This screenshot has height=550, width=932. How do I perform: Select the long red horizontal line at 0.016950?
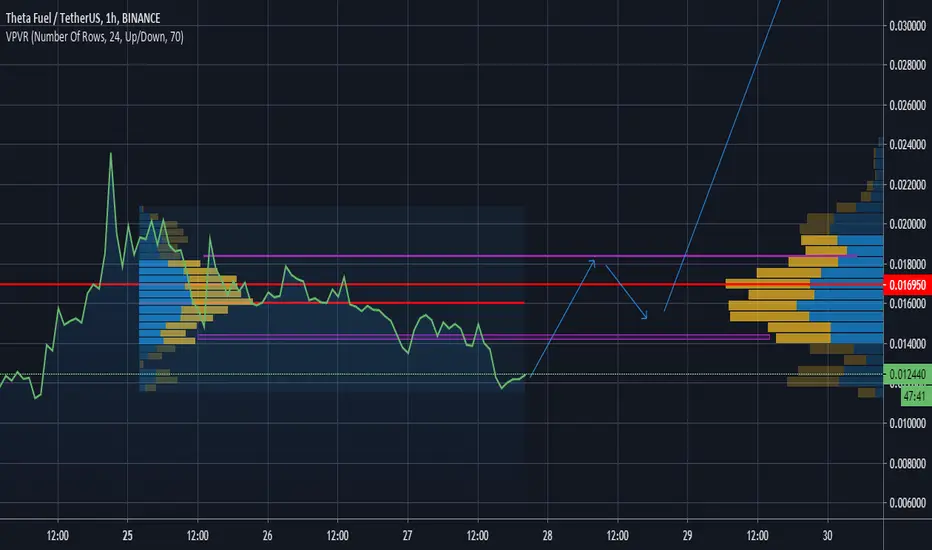click(442, 285)
